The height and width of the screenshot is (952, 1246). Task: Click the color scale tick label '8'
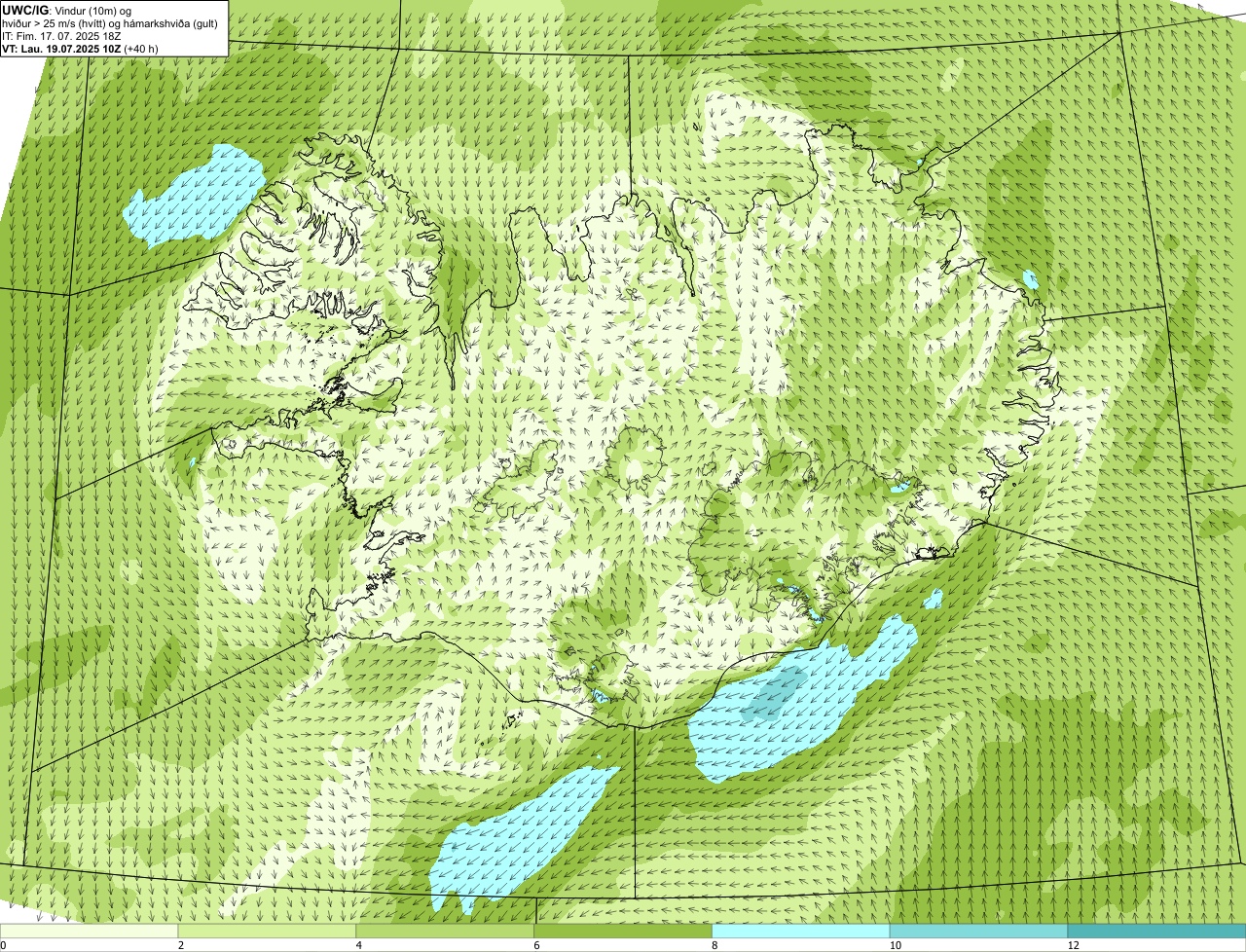[715, 945]
